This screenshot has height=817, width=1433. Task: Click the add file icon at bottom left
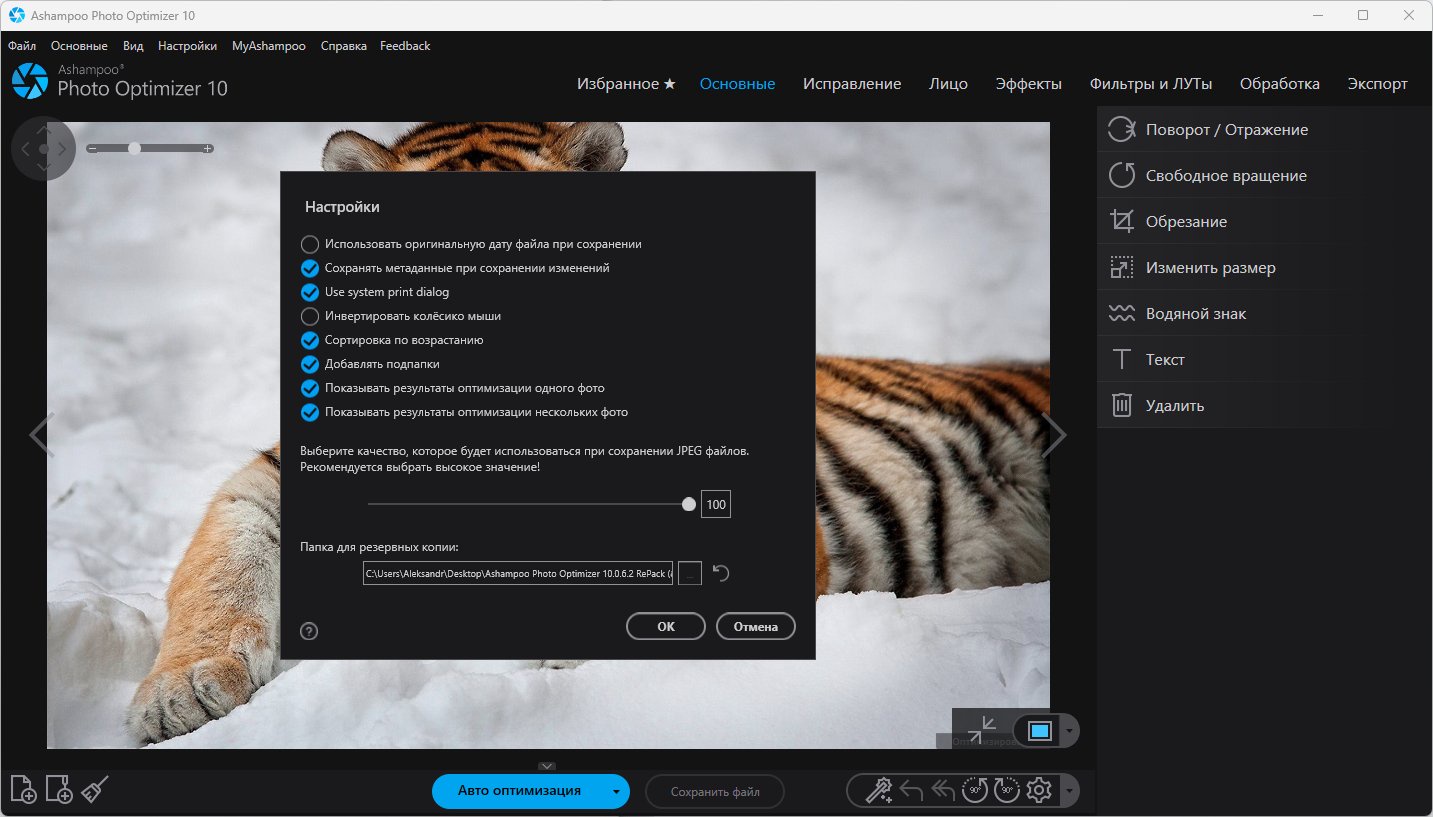click(24, 790)
